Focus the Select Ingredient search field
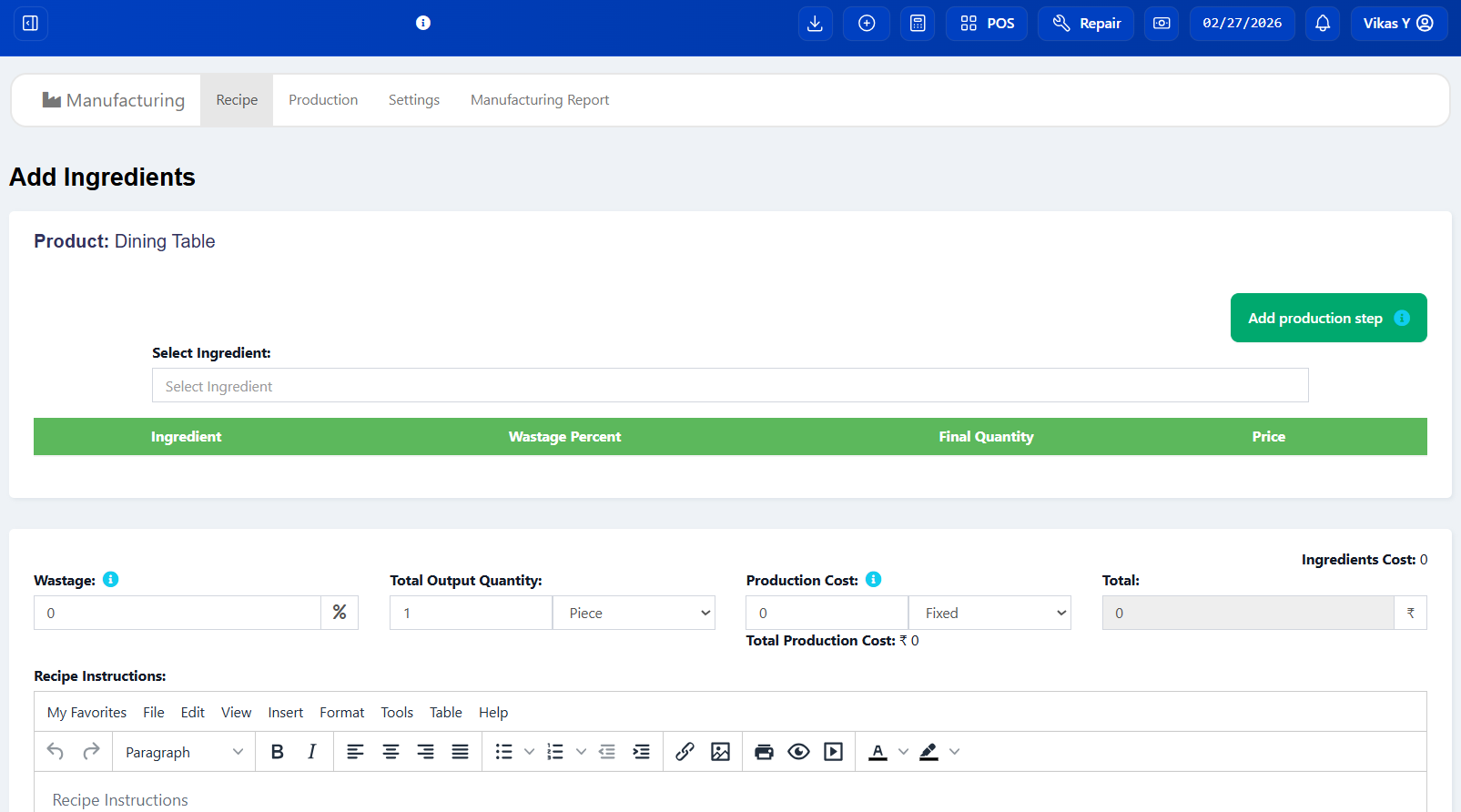The image size is (1461, 812). tap(730, 385)
